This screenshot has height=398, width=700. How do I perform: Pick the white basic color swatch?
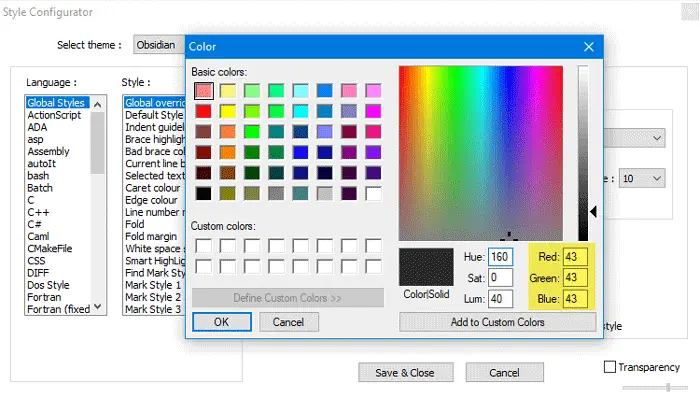373,194
